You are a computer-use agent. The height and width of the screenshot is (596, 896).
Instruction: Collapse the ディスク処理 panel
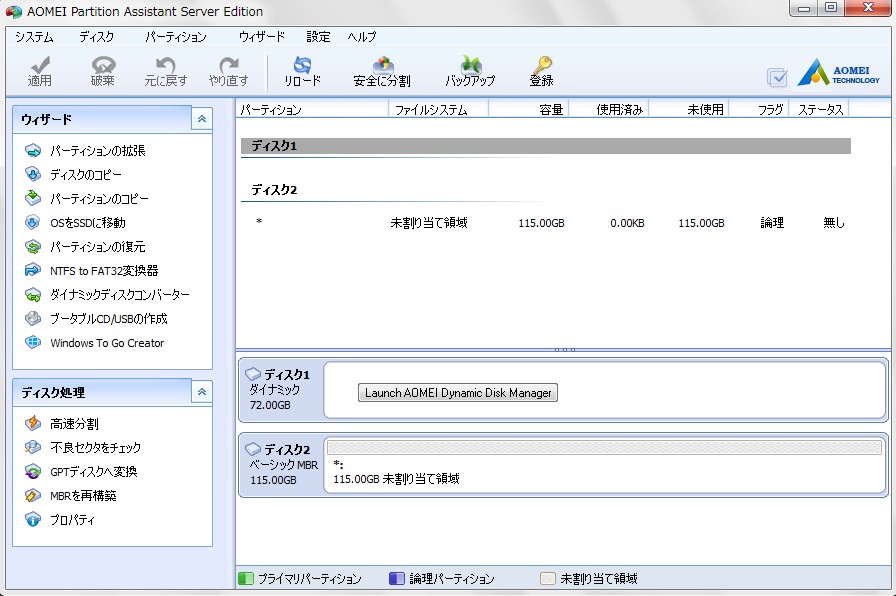[x=202, y=392]
